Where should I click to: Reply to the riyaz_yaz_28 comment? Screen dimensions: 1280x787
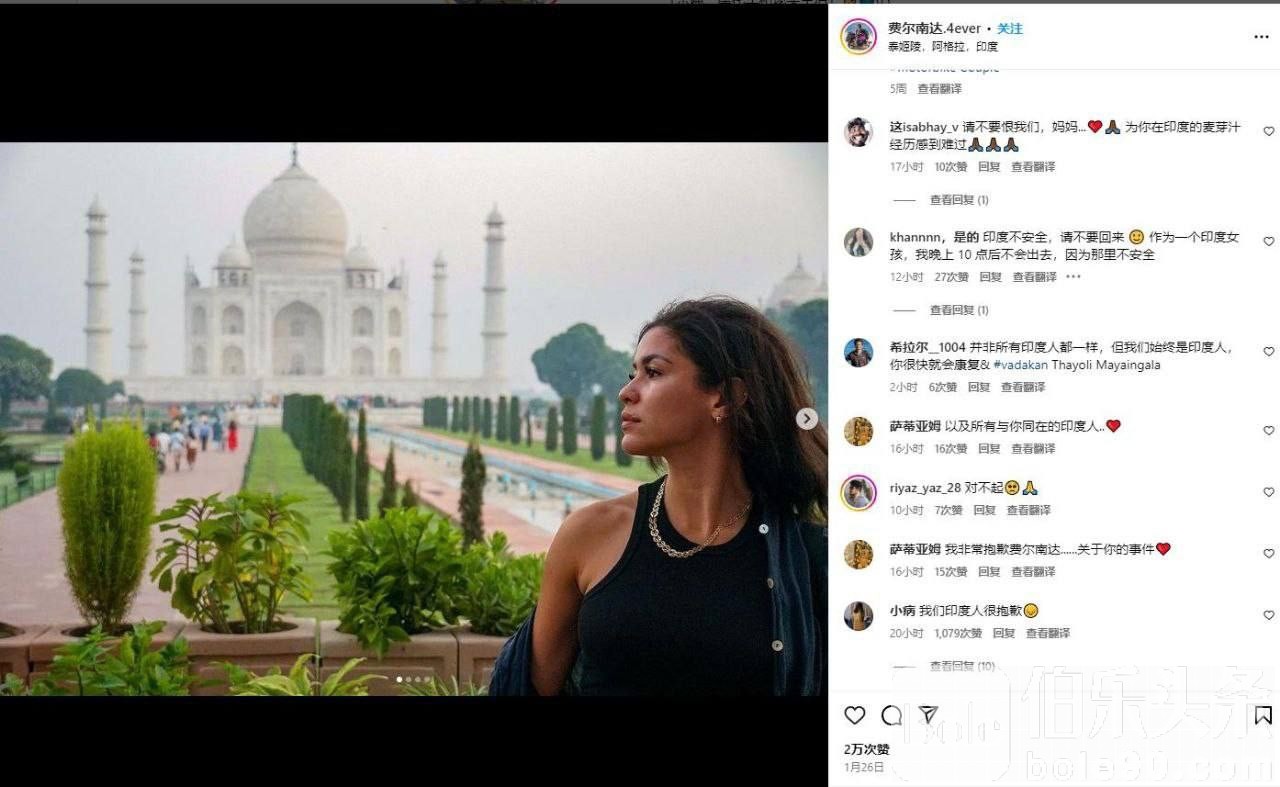coord(985,510)
